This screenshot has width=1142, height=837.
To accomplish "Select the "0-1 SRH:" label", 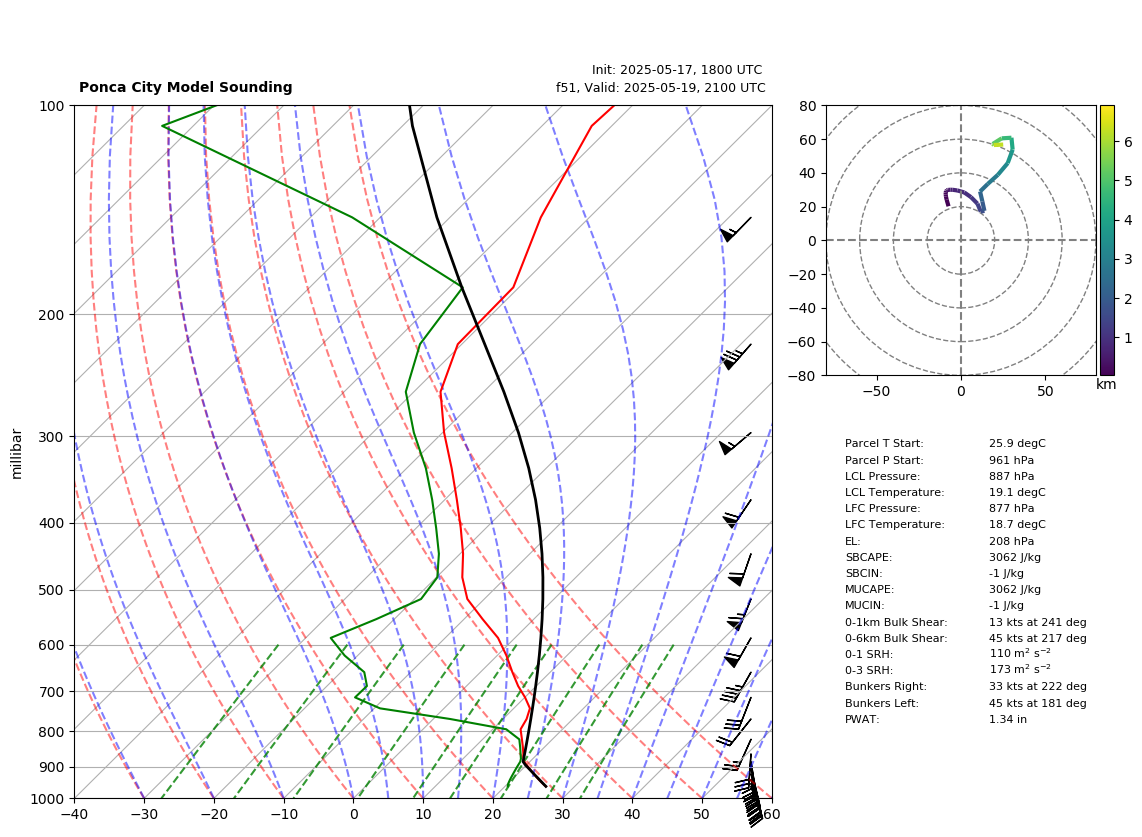I will coord(869,654).
